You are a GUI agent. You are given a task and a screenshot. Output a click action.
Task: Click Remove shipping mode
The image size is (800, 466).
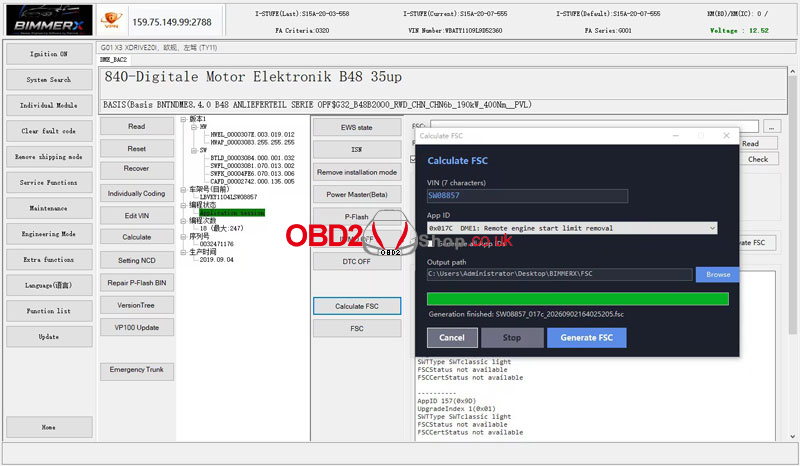(x=49, y=157)
